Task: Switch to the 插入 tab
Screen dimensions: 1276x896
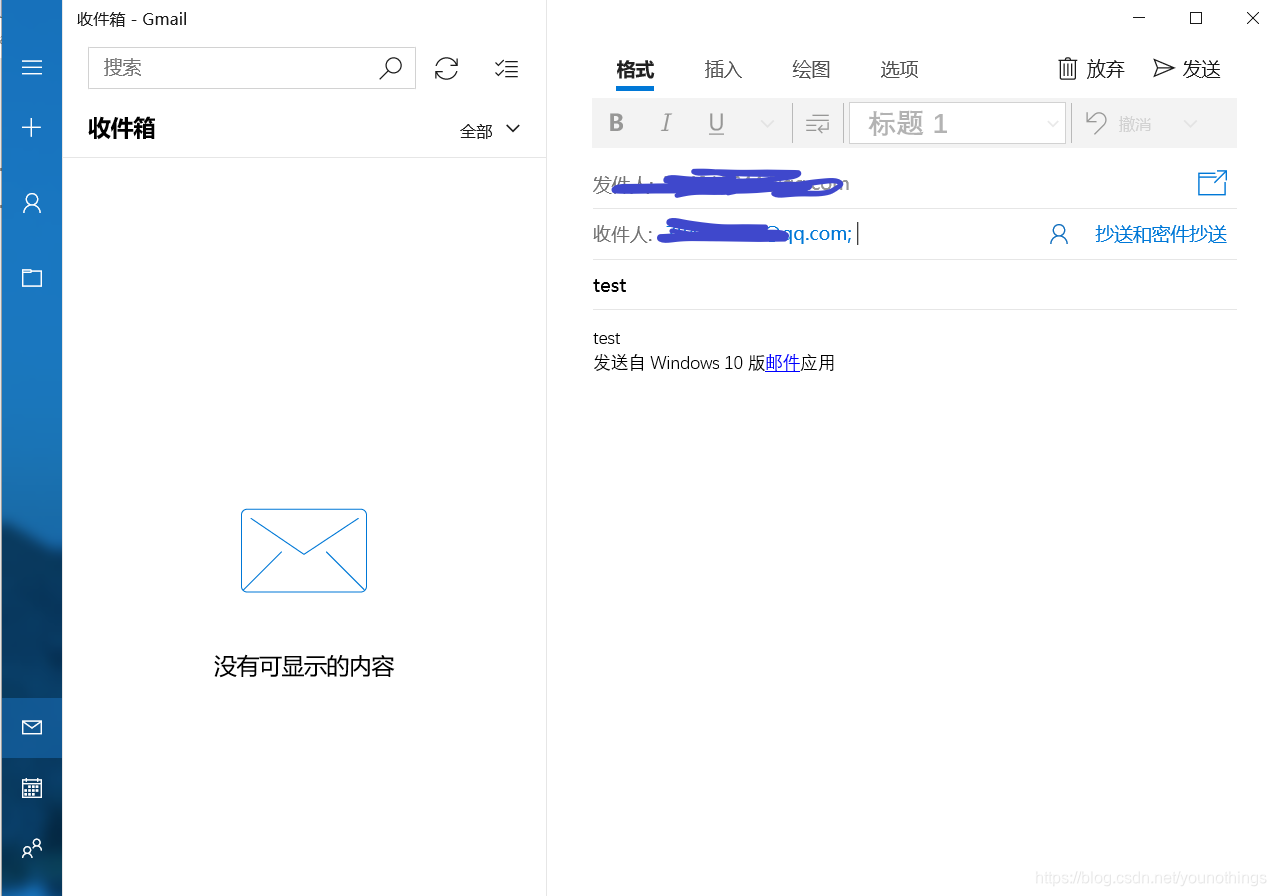Action: tap(723, 69)
